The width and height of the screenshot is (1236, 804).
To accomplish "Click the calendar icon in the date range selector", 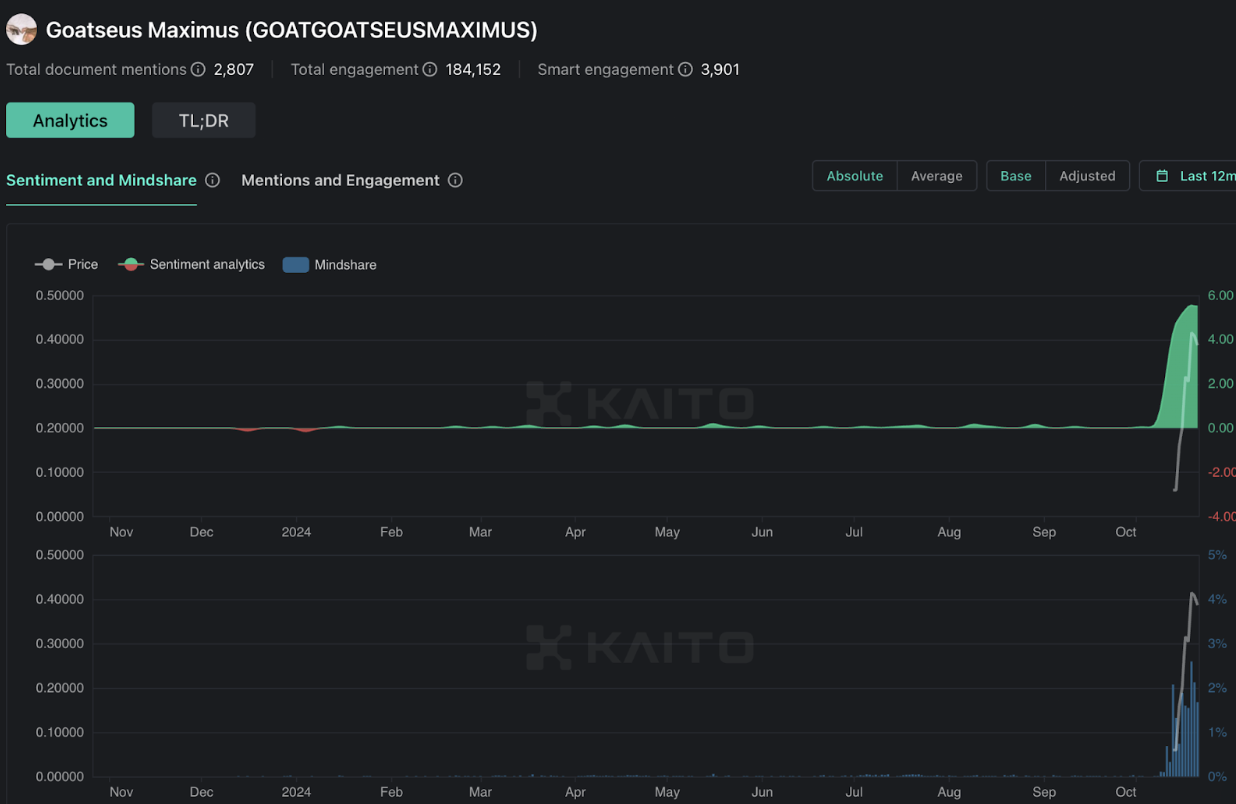I will tap(1162, 176).
